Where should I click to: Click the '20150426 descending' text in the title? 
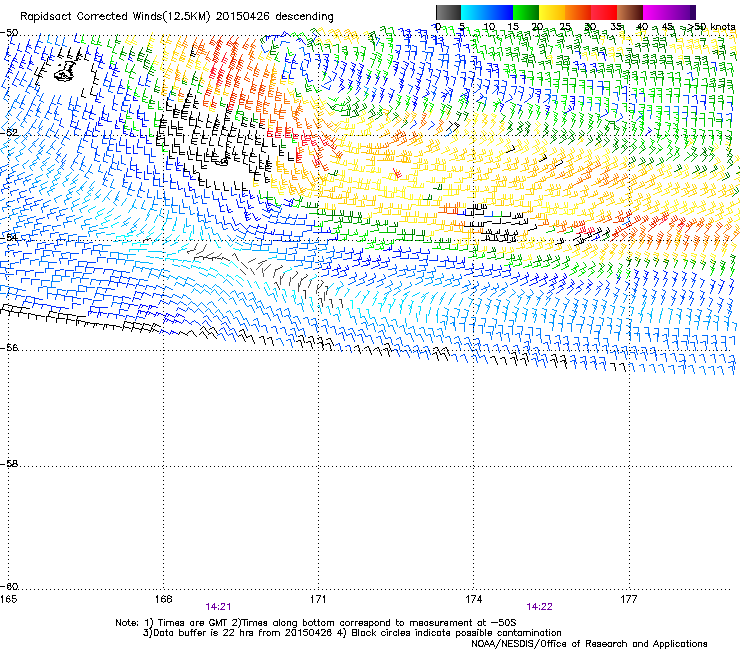[x=275, y=17]
